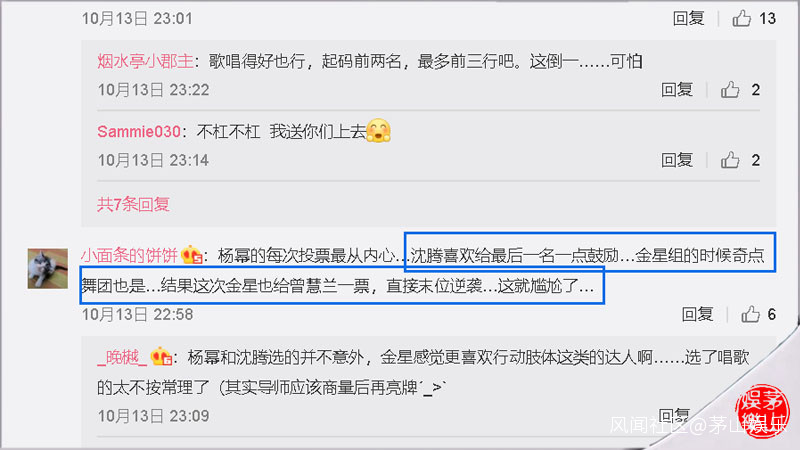Viewport: 800px width, 450px height.
Task: Click the red 茅山娱乐 seal watermark
Action: [762, 411]
